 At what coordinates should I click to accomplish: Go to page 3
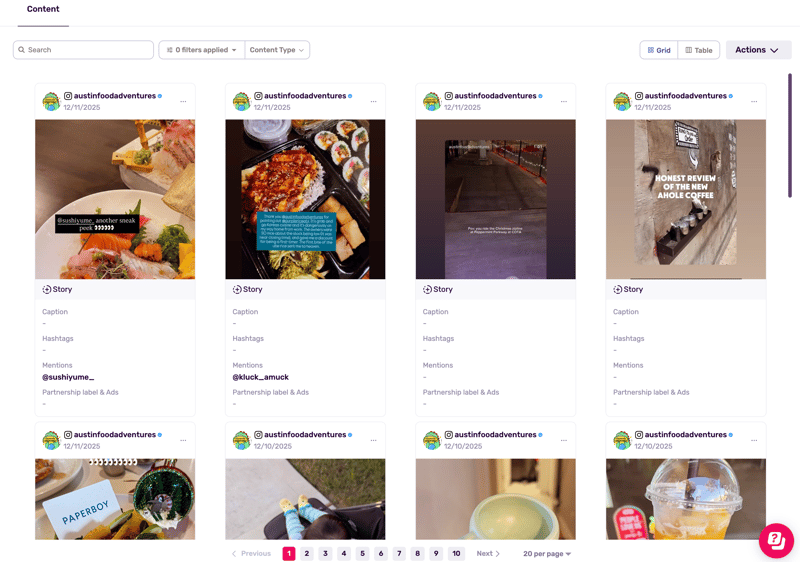(x=325, y=553)
